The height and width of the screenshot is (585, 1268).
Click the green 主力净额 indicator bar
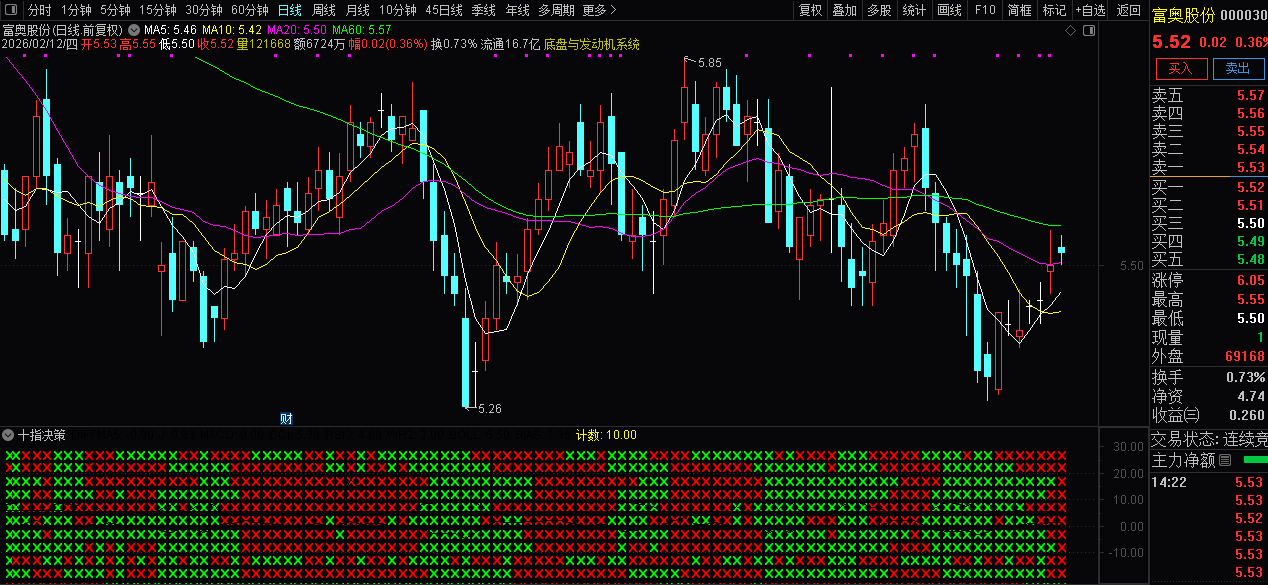(x=1253, y=460)
